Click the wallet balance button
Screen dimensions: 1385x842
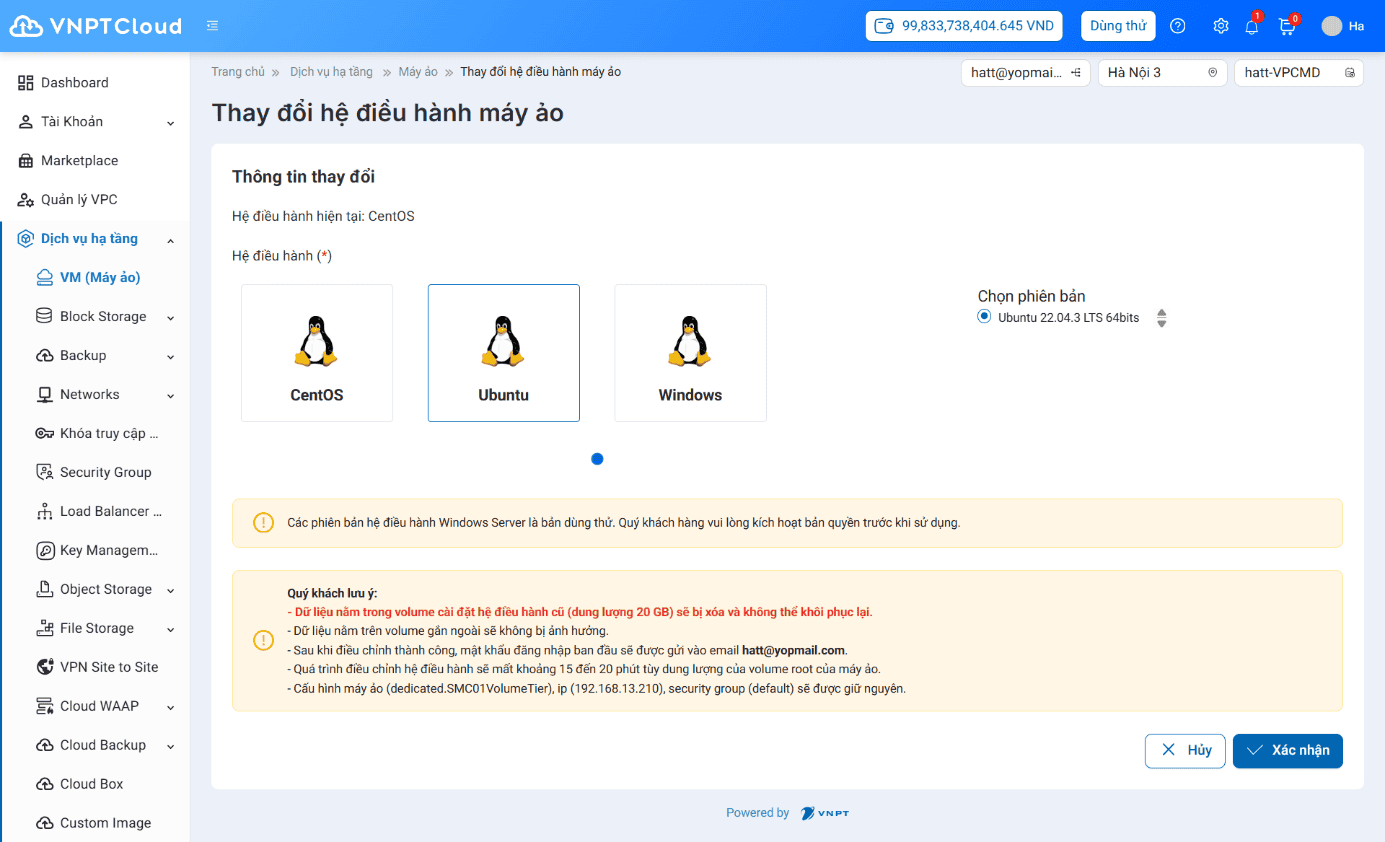964,26
